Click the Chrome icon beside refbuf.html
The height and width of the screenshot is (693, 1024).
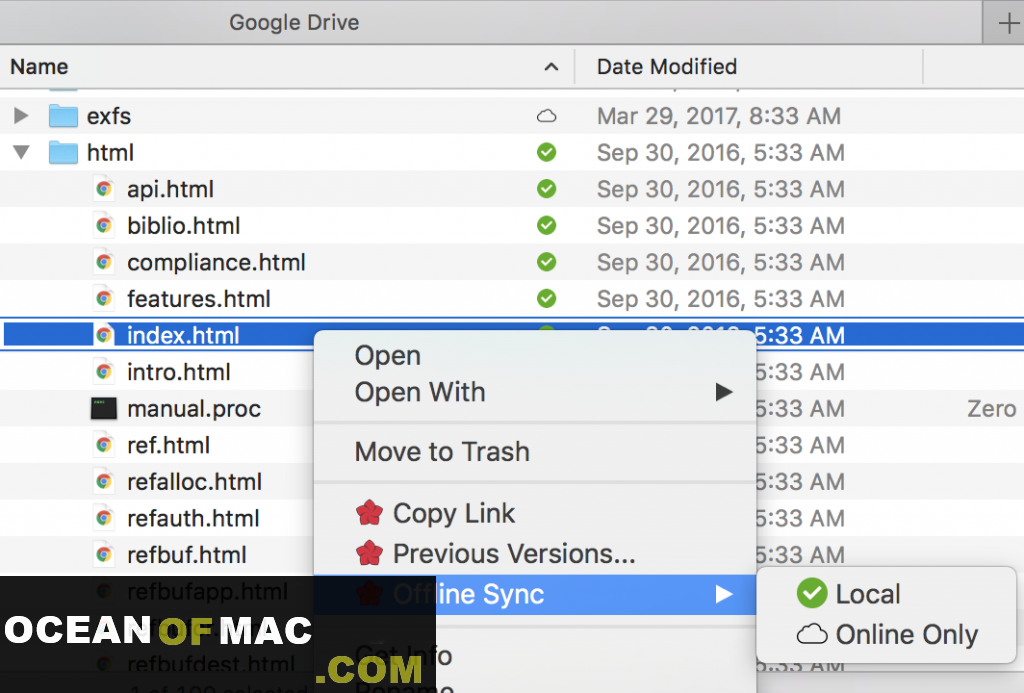[103, 555]
